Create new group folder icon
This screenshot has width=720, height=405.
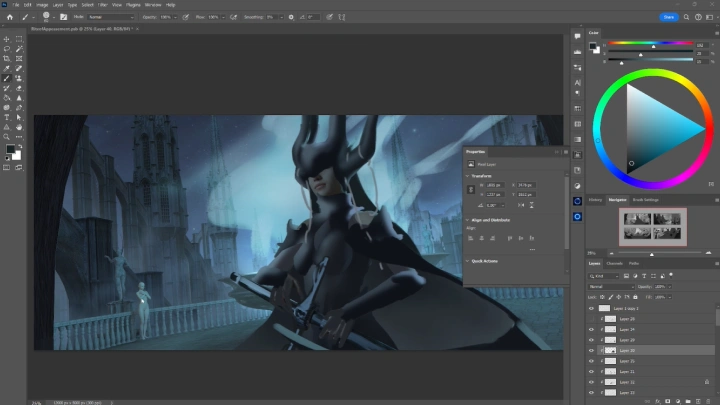coord(688,401)
